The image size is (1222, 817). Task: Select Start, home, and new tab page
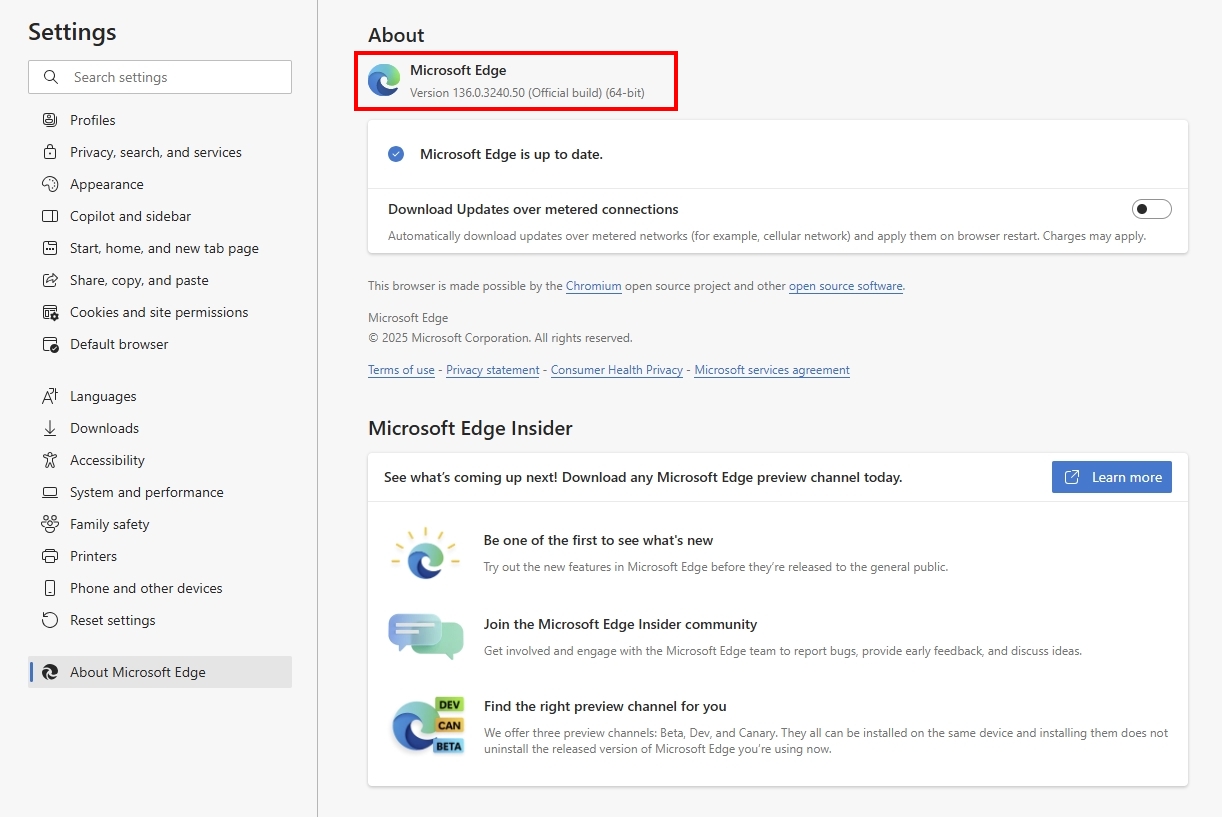(x=160, y=248)
